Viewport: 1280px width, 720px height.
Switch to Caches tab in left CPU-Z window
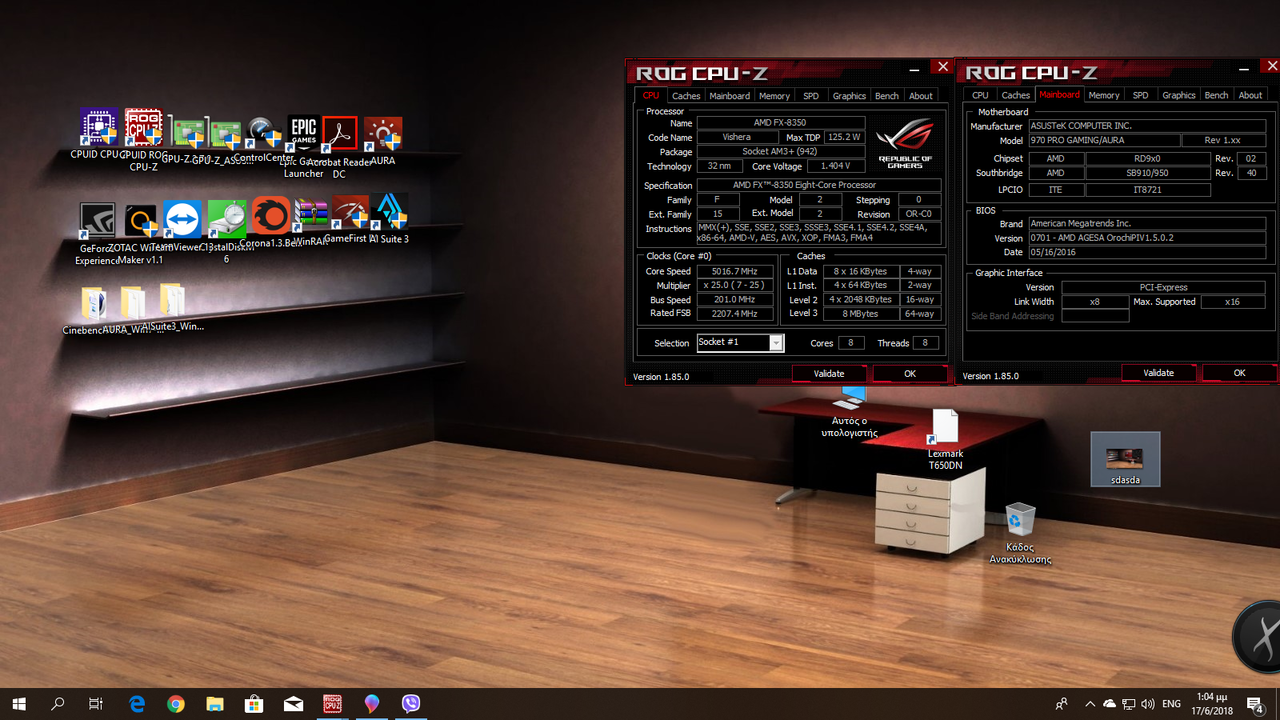click(x=686, y=96)
